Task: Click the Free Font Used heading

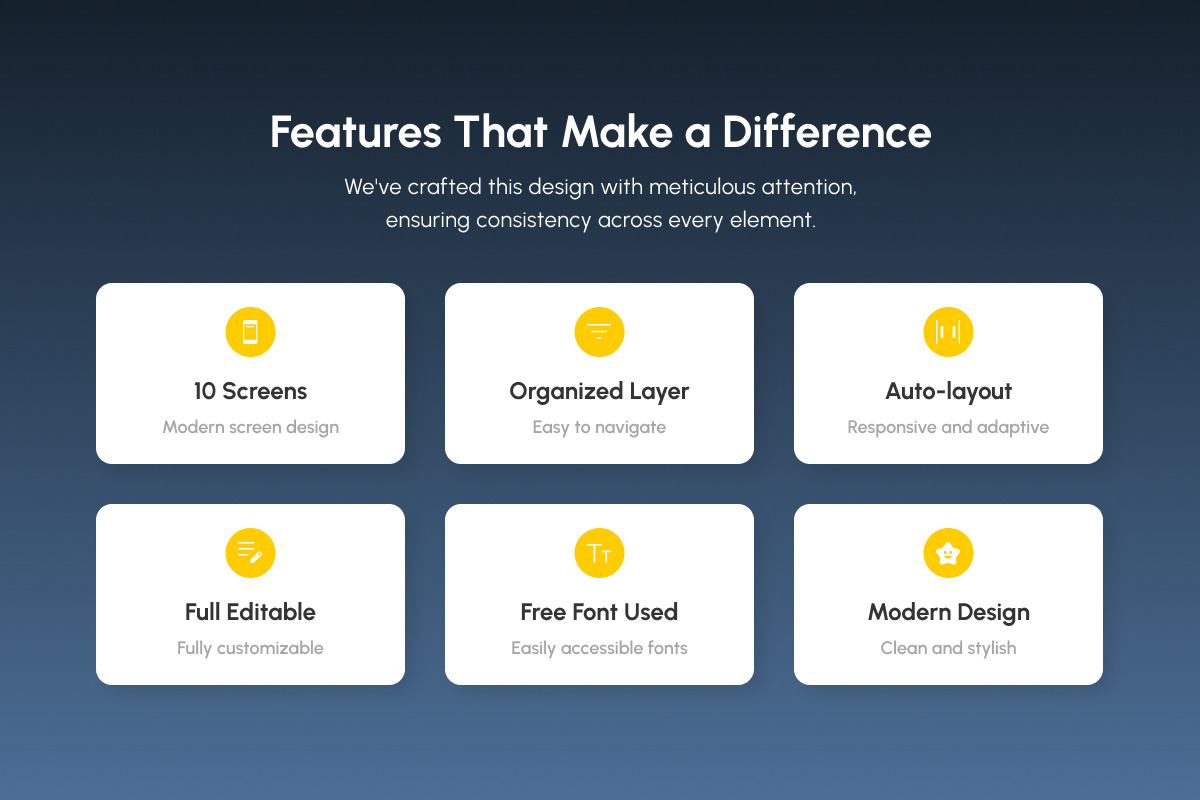Action: (x=599, y=612)
